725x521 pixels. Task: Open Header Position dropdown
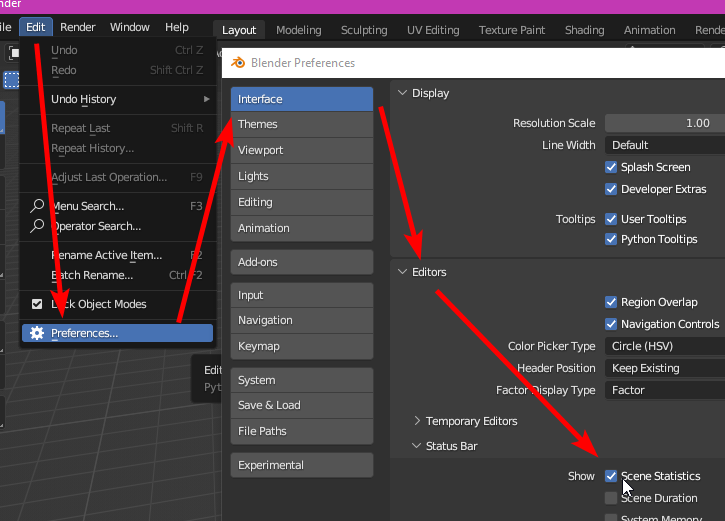coord(665,368)
